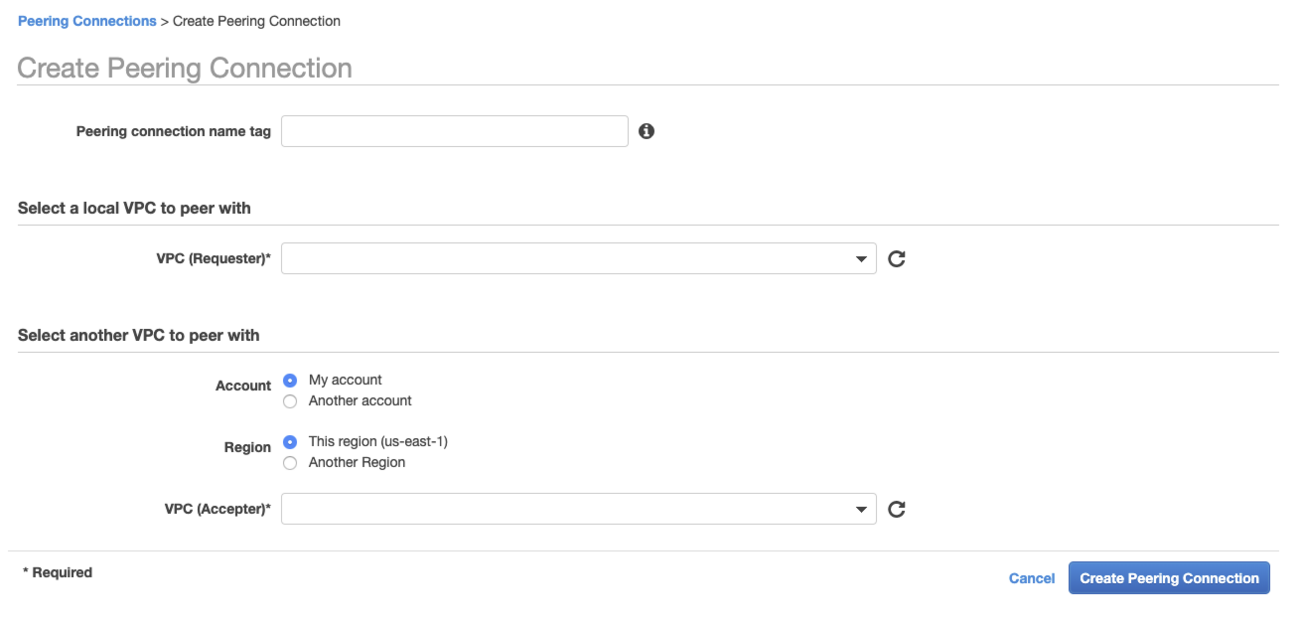Click the Select another VPC section header
1300x625 pixels.
coord(138,335)
